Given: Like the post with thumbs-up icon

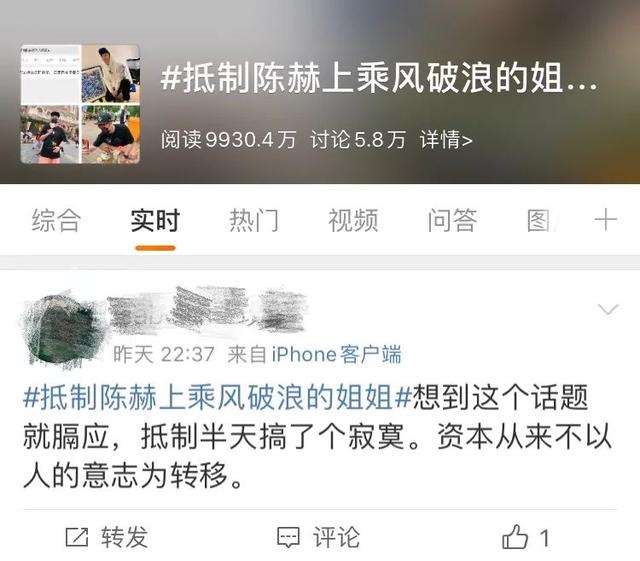Looking at the screenshot, I should 515,537.
